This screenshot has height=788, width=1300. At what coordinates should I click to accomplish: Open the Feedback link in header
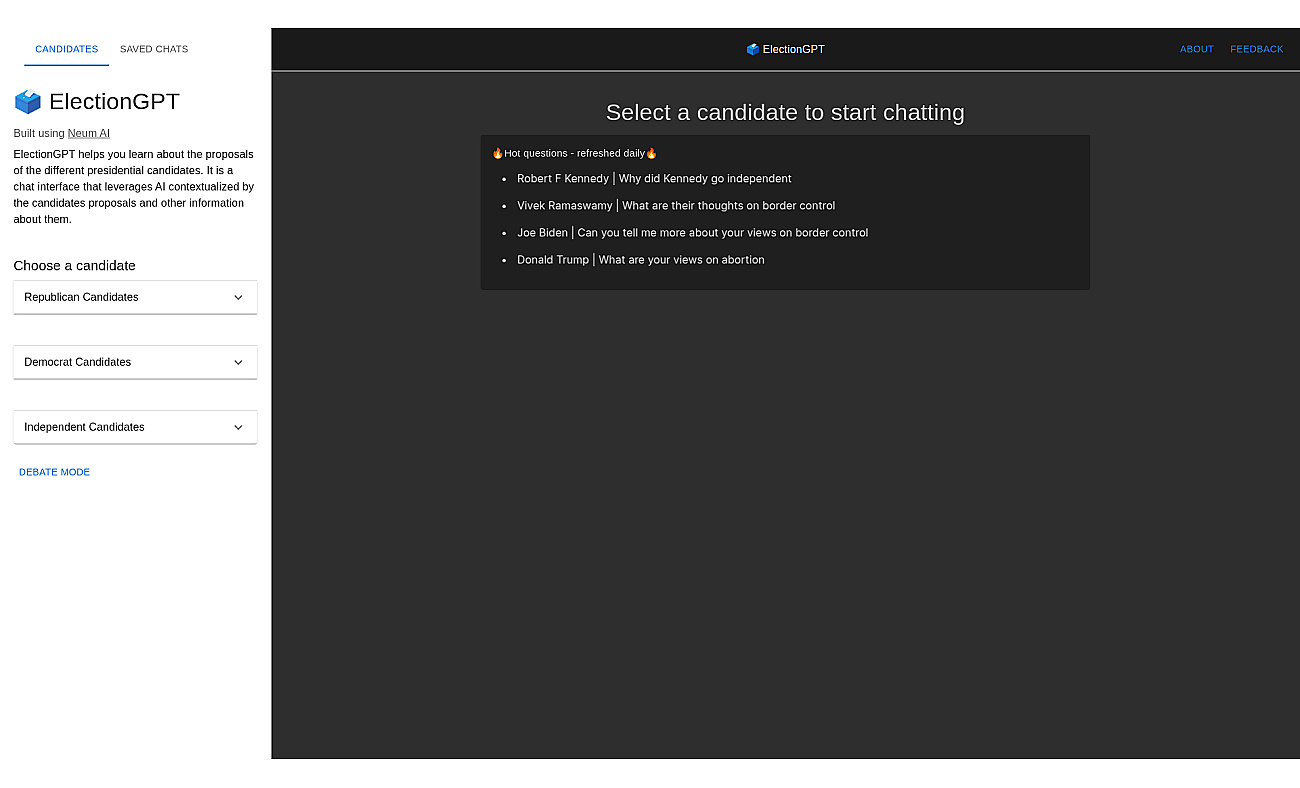point(1256,49)
